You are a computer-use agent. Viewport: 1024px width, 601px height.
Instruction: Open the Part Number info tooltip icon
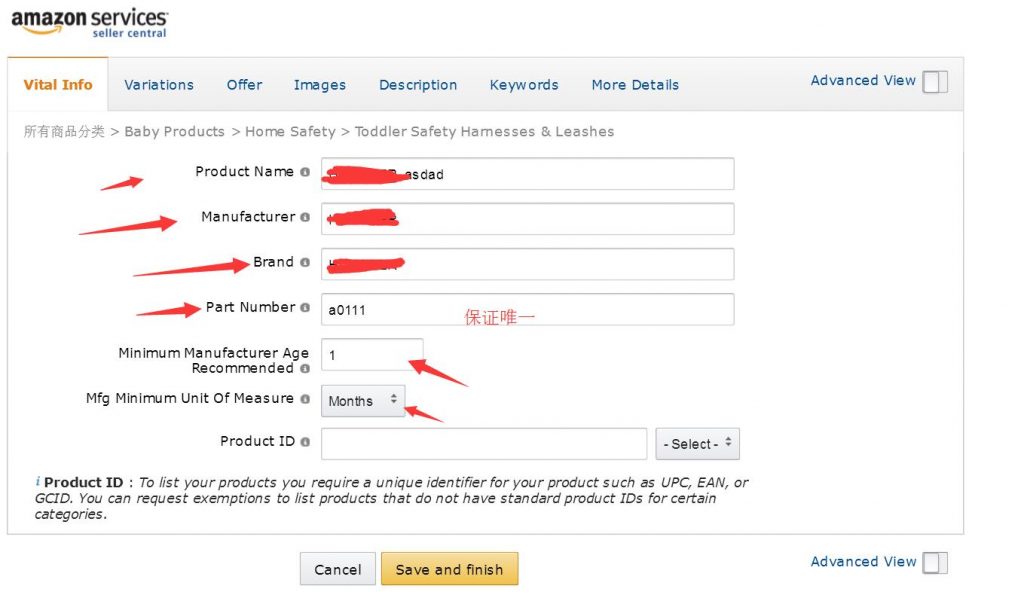coord(305,307)
